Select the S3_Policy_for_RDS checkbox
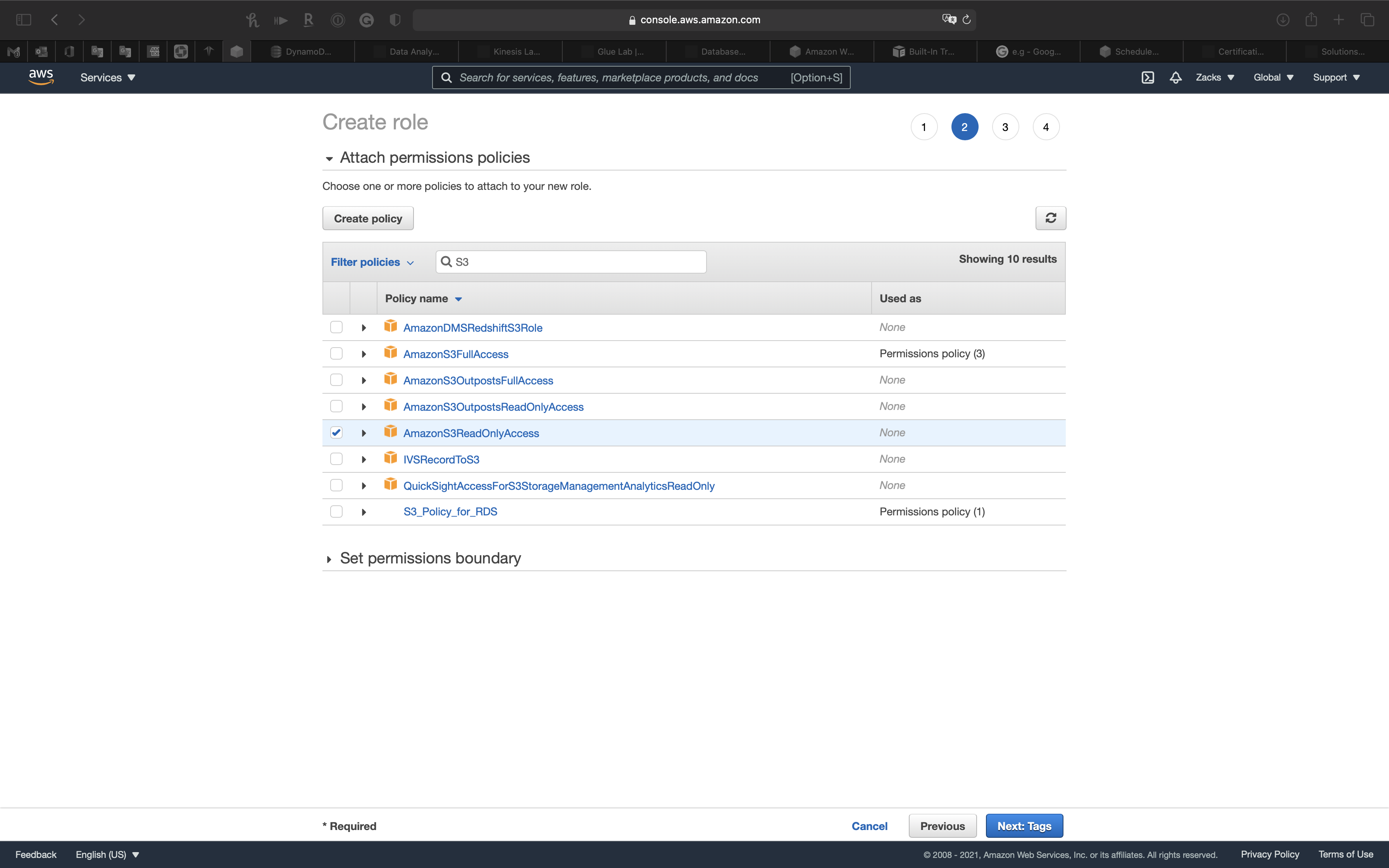Image resolution: width=1389 pixels, height=868 pixels. pos(336,511)
